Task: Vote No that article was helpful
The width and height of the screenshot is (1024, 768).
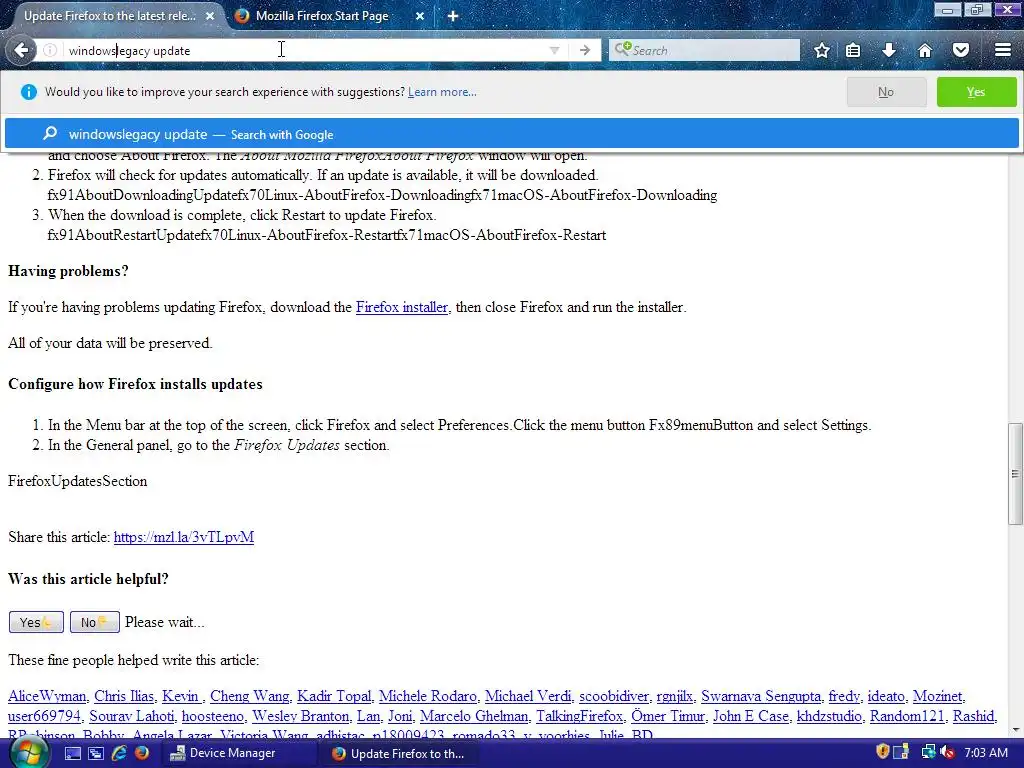Action: 94,622
